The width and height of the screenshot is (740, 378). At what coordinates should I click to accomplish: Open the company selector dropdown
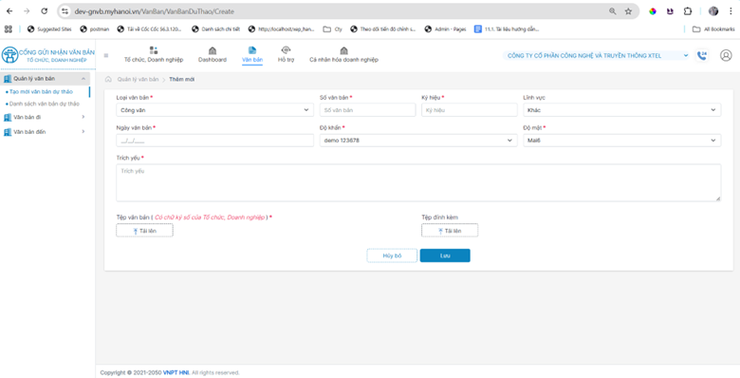597,56
